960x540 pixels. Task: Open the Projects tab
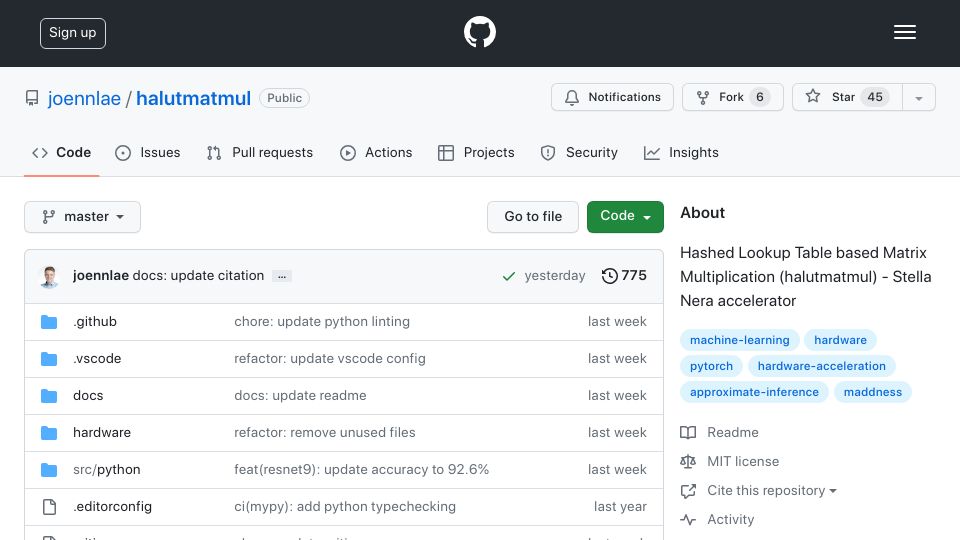tap(476, 153)
